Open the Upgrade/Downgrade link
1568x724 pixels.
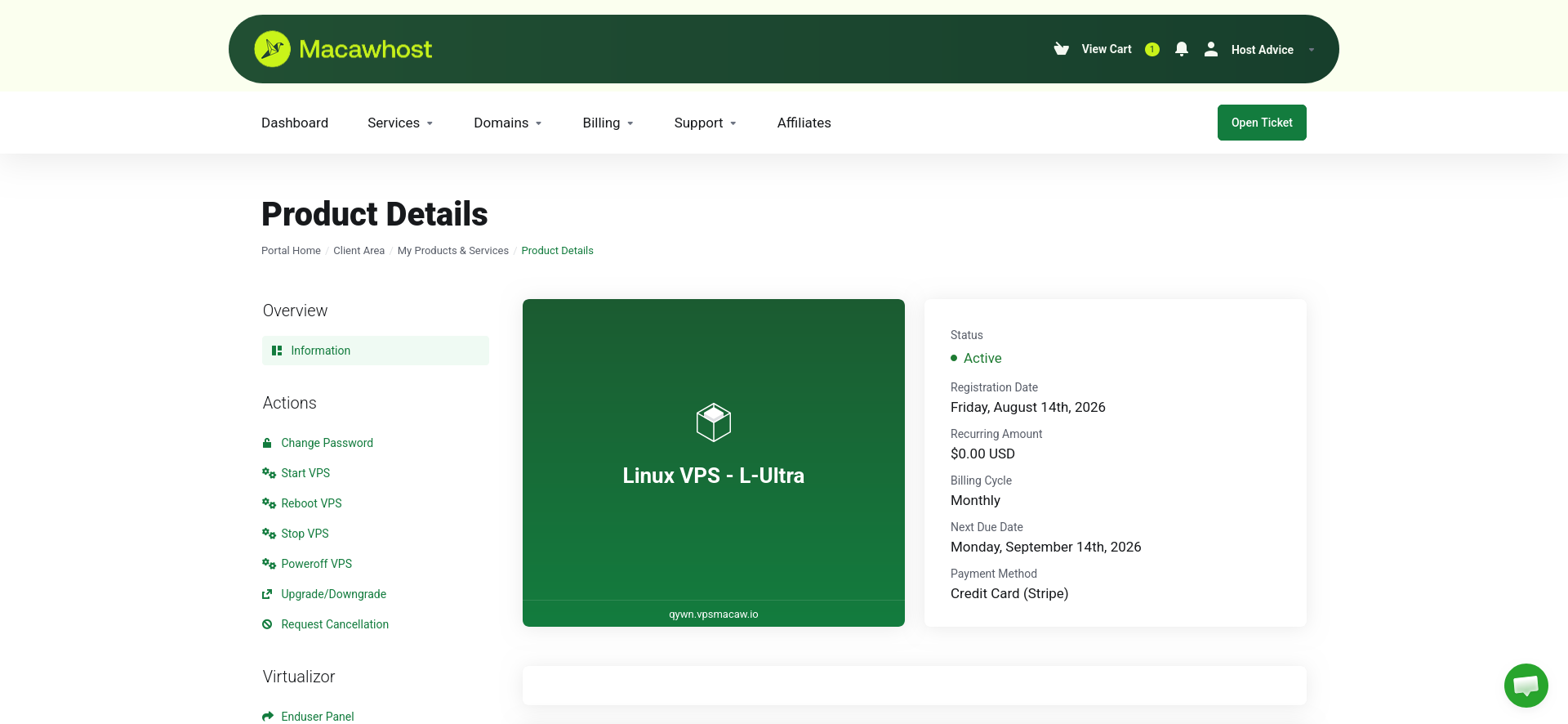333,594
